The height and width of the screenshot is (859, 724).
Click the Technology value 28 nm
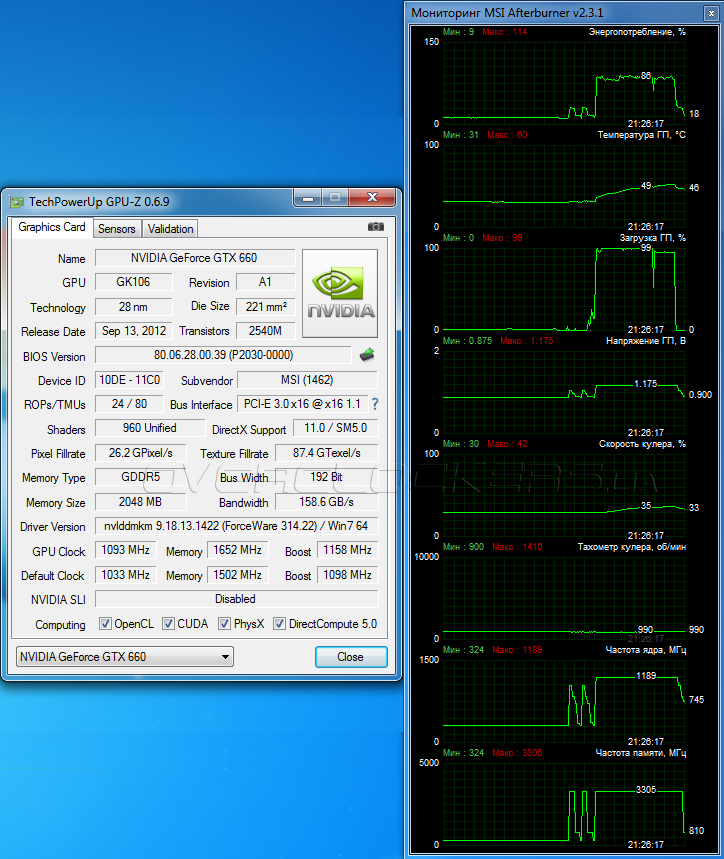pyautogui.click(x=133, y=307)
